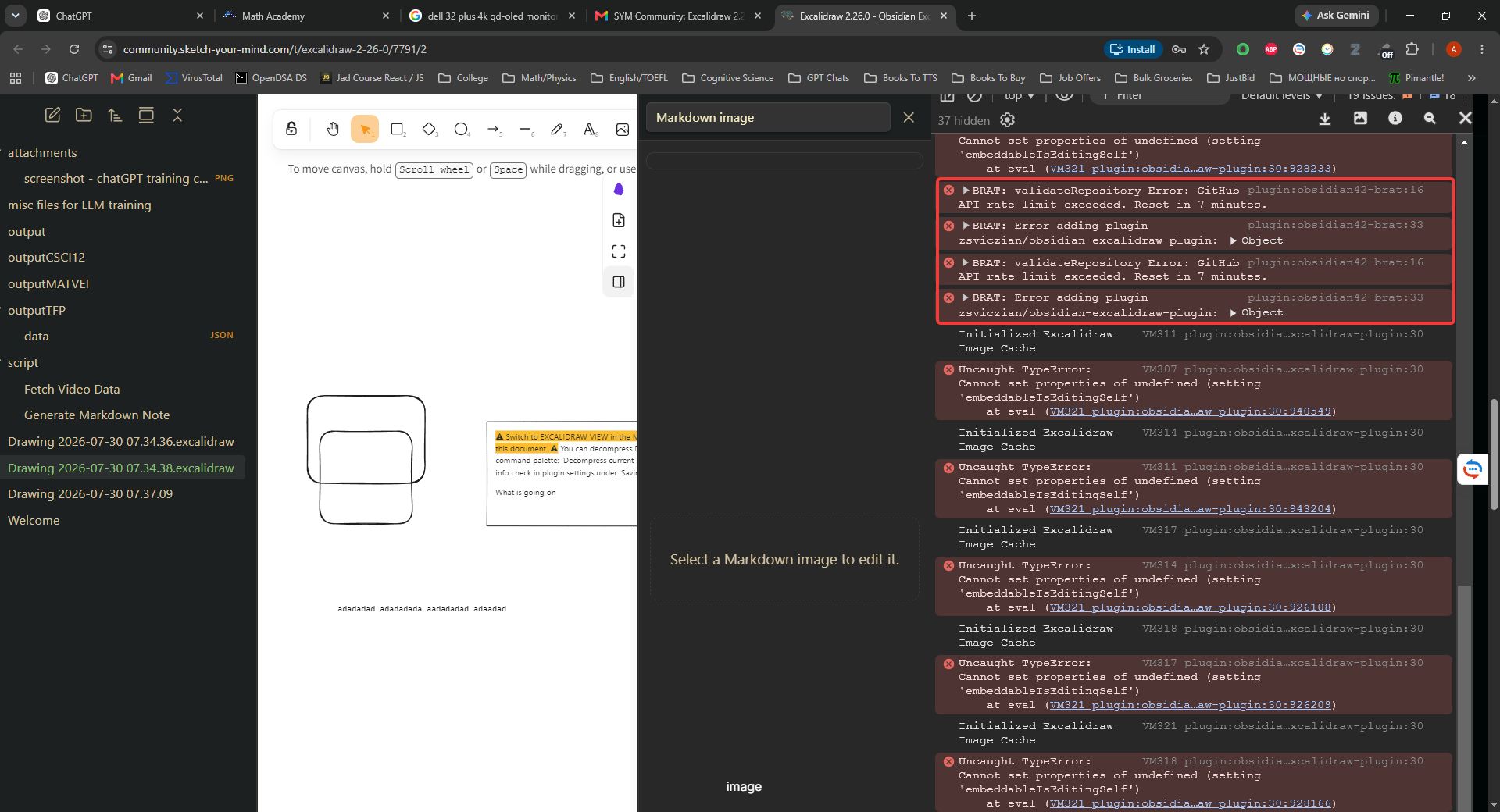Open console settings gear icon
The width and height of the screenshot is (1500, 812).
click(x=1008, y=120)
